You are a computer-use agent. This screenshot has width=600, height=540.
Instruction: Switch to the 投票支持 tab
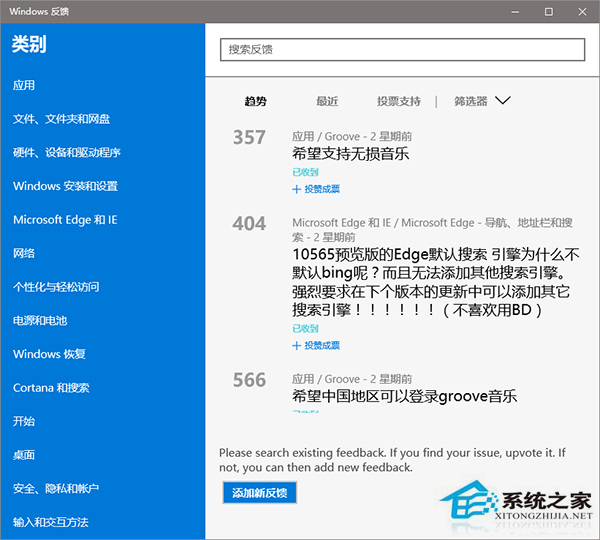coord(399,101)
